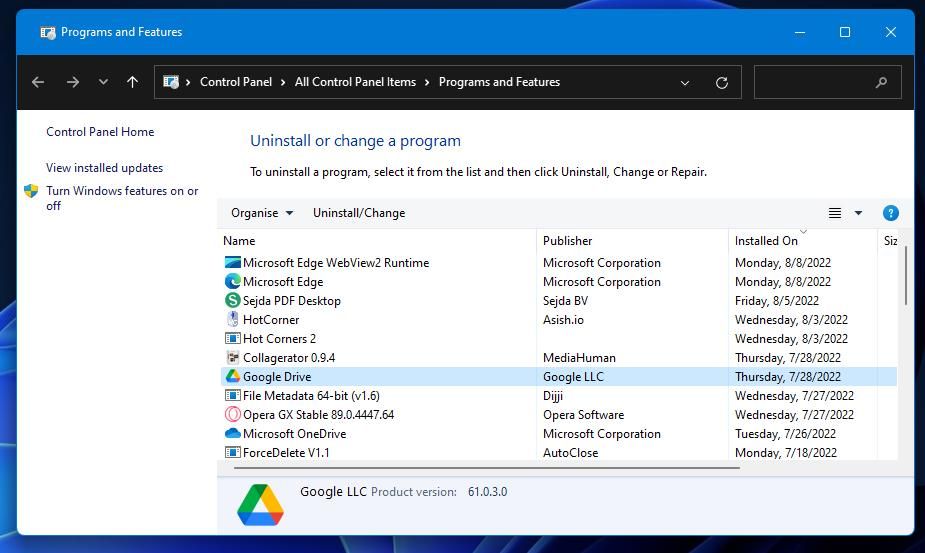Image resolution: width=925 pixels, height=553 pixels.
Task: Open more view options arrow
Action: pos(858,213)
